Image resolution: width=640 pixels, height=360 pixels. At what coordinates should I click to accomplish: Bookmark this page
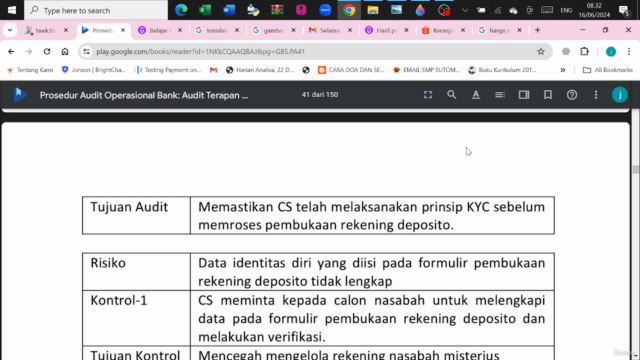[x=548, y=95]
